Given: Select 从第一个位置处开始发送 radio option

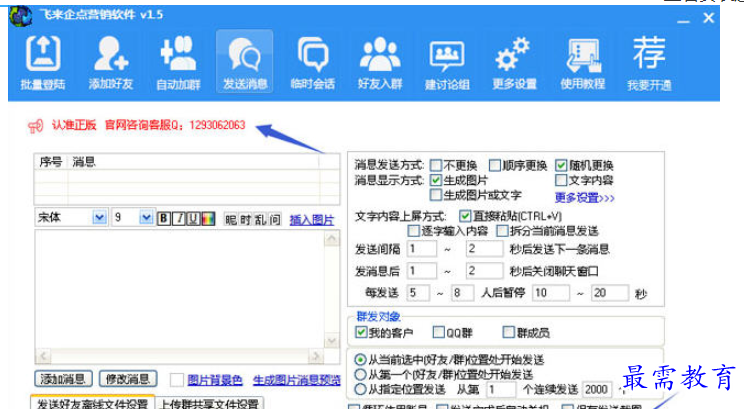Looking at the screenshot, I should (x=361, y=374).
